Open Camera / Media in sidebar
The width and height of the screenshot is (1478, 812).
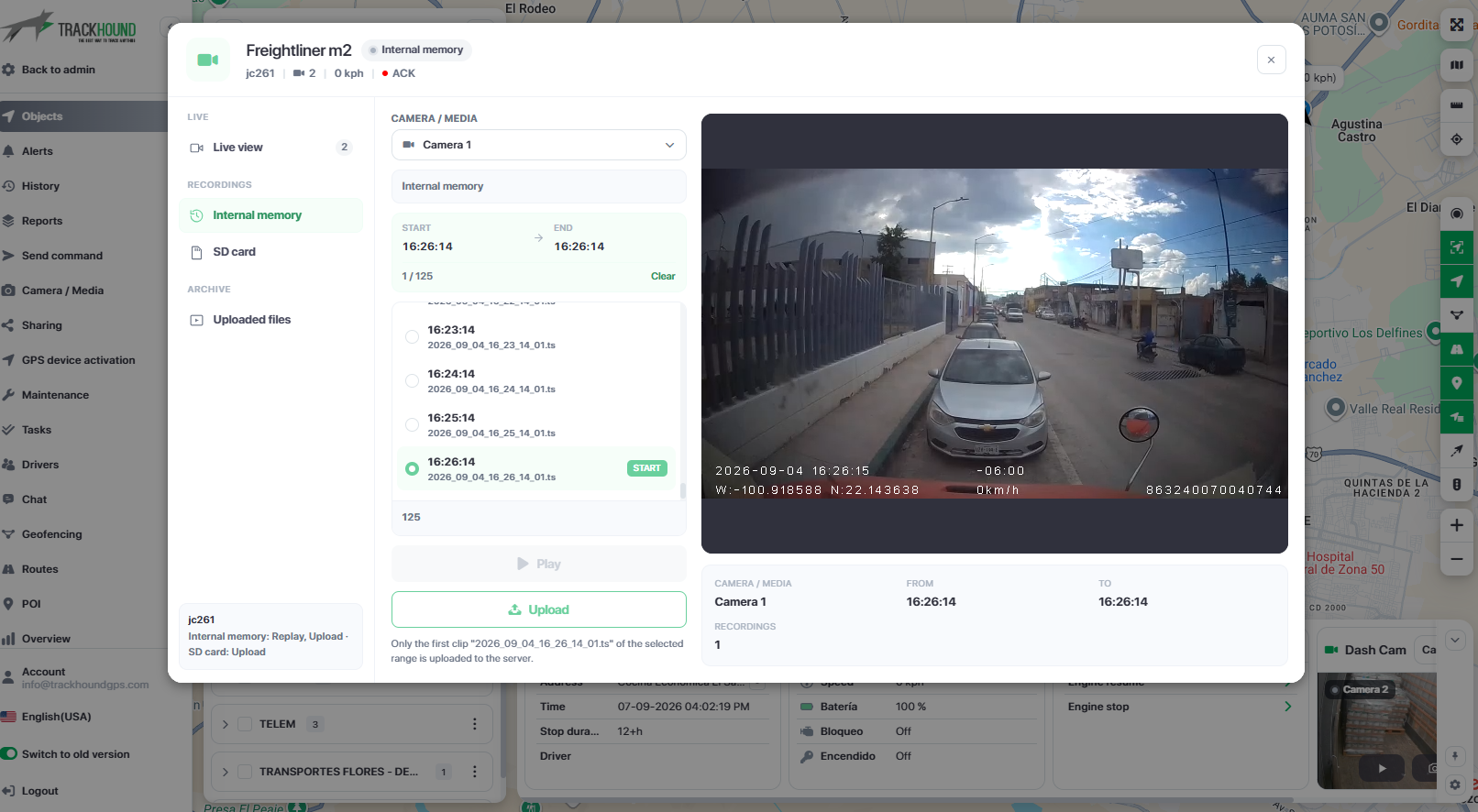point(62,291)
